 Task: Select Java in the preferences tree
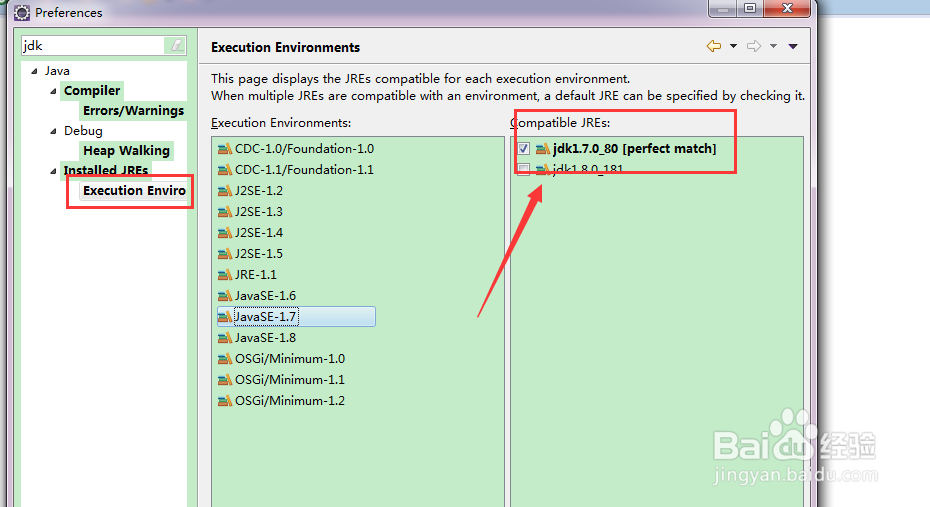point(57,71)
